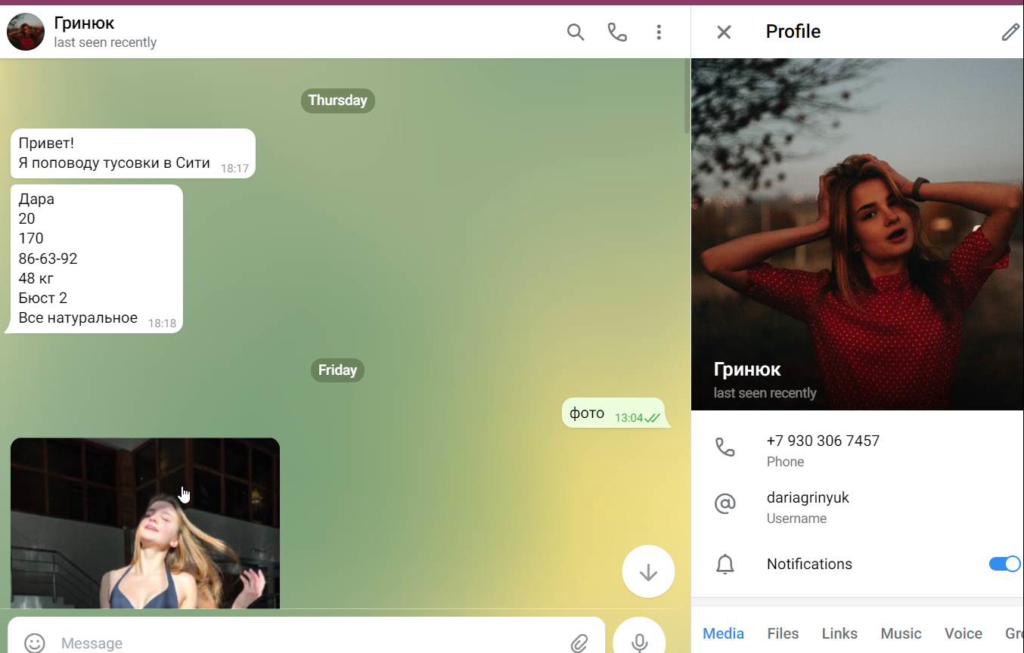Switch to the Files tab
The width and height of the screenshot is (1024, 653).
(783, 633)
